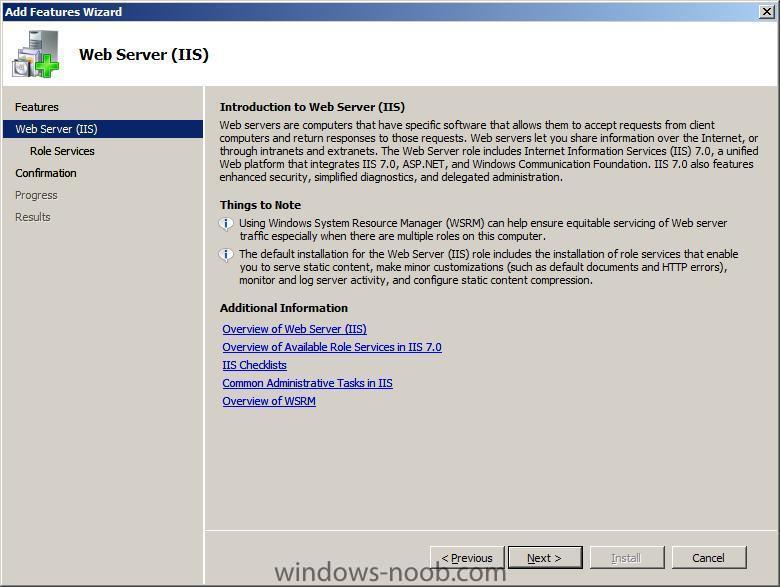Viewport: 780px width, 587px height.
Task: Open Overview of Web Server (IIS) link
Action: [x=294, y=329]
